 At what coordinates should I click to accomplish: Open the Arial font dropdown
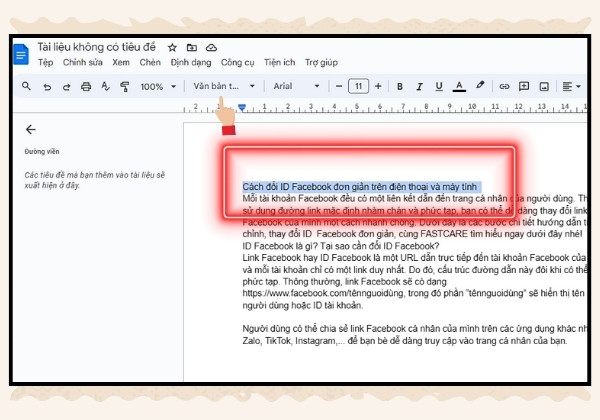tap(296, 86)
